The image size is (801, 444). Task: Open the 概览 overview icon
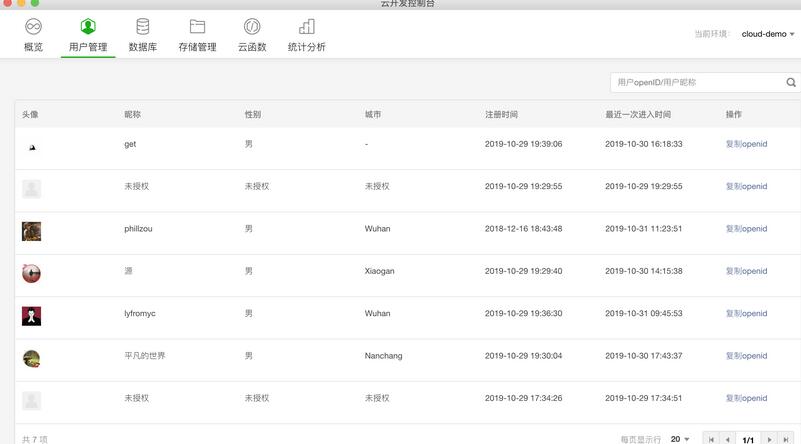[x=33, y=27]
